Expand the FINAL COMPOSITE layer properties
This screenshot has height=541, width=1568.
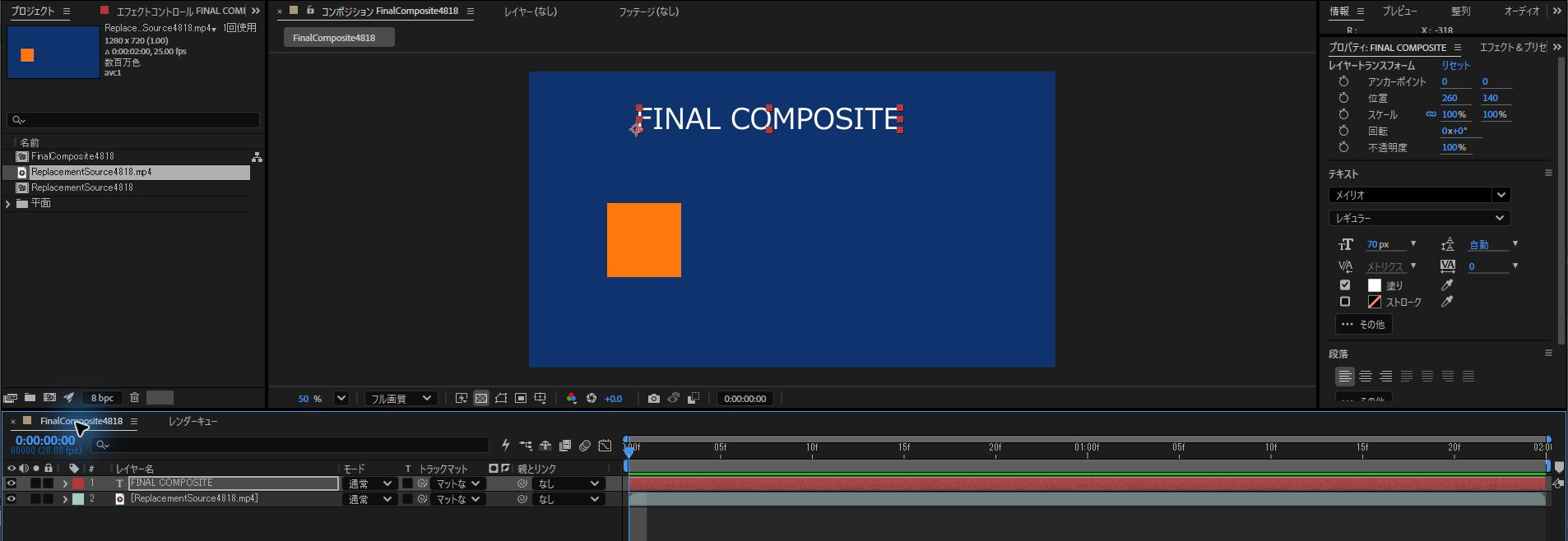pos(65,483)
